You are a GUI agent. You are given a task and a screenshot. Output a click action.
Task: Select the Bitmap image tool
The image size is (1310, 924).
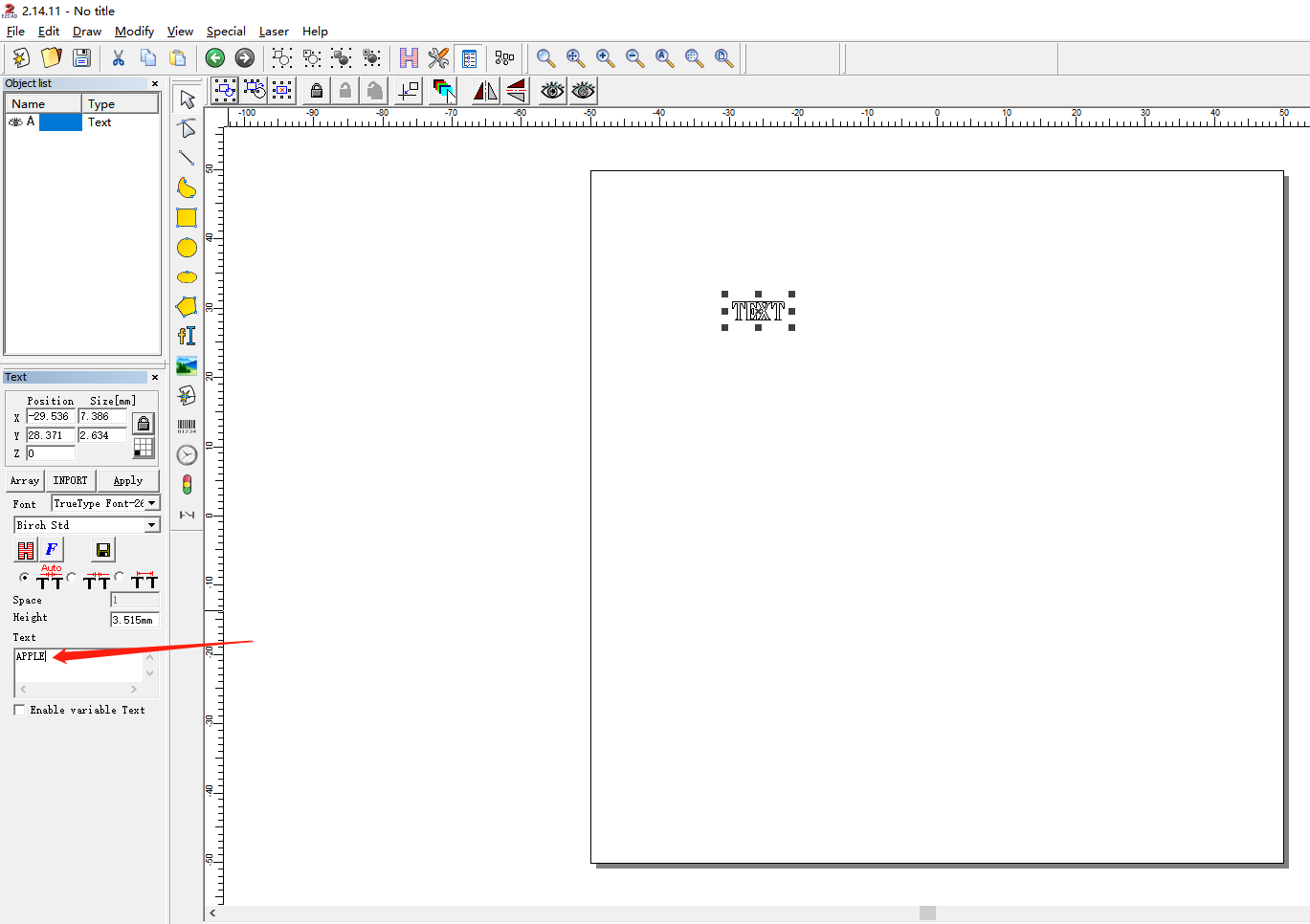(x=187, y=365)
